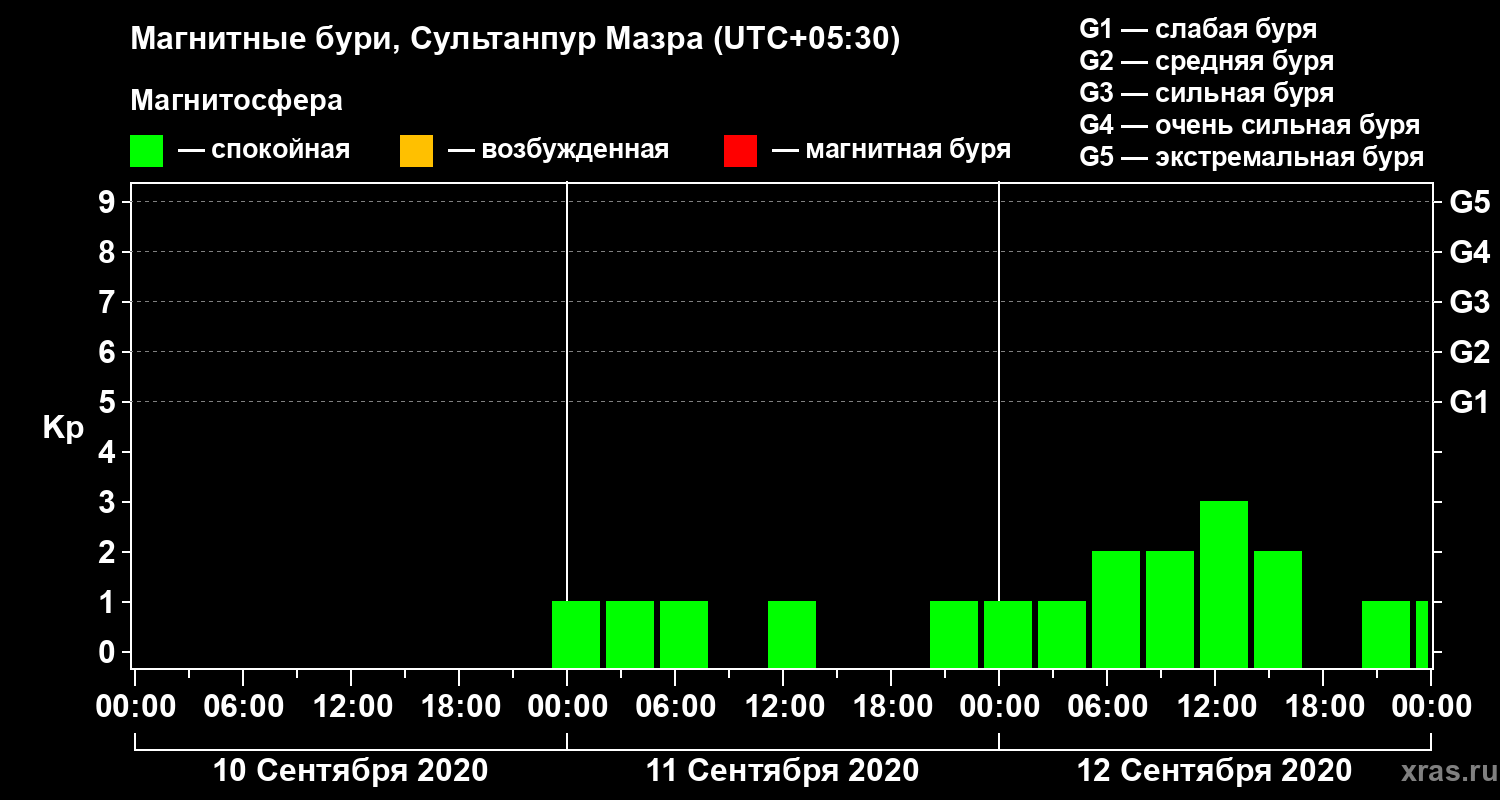Click the 'G4 — очень сильная буря' legend line
The height and width of the screenshot is (800, 1500).
coord(1250,125)
